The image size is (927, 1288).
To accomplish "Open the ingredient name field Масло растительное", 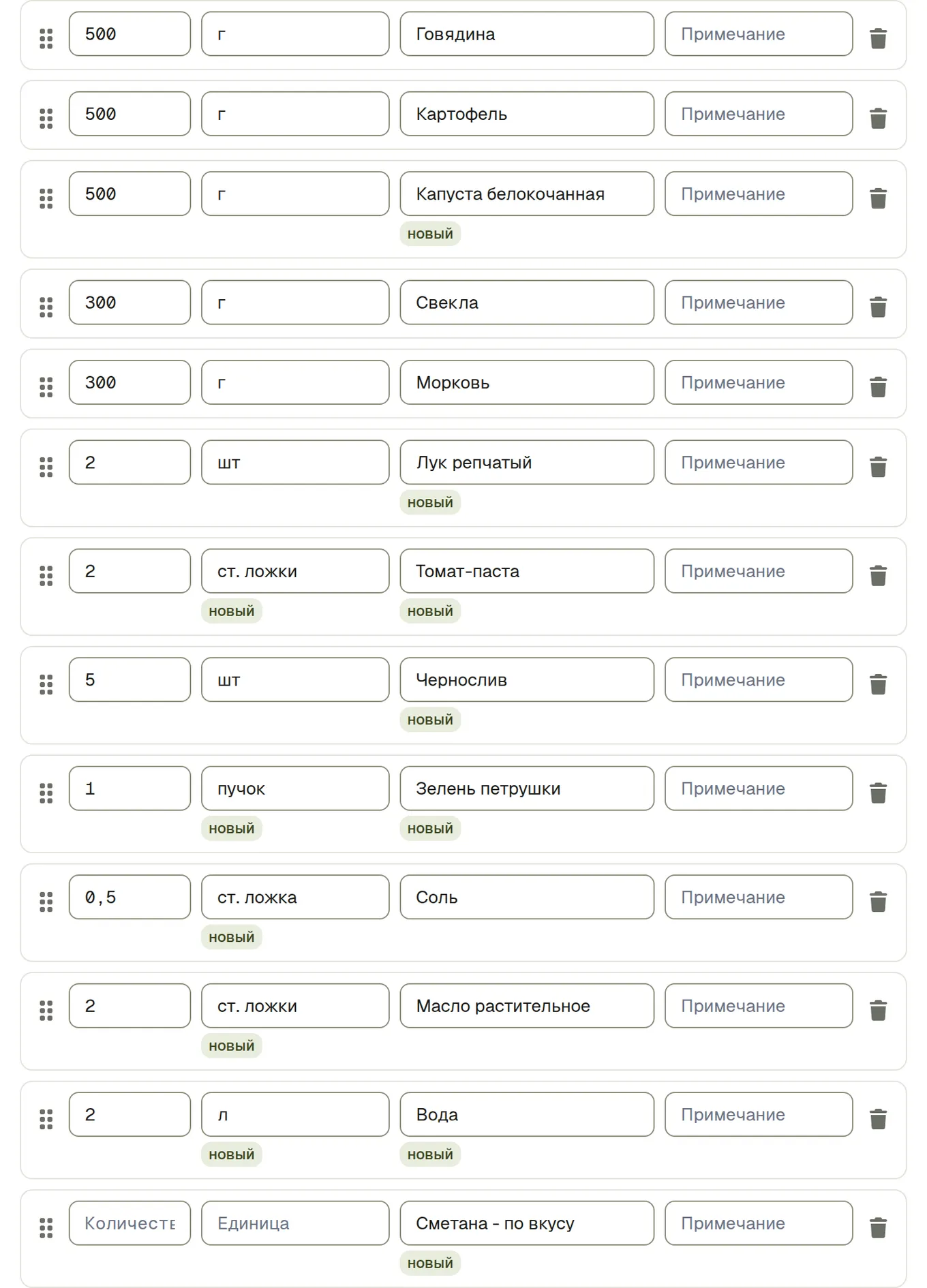I will [527, 1006].
